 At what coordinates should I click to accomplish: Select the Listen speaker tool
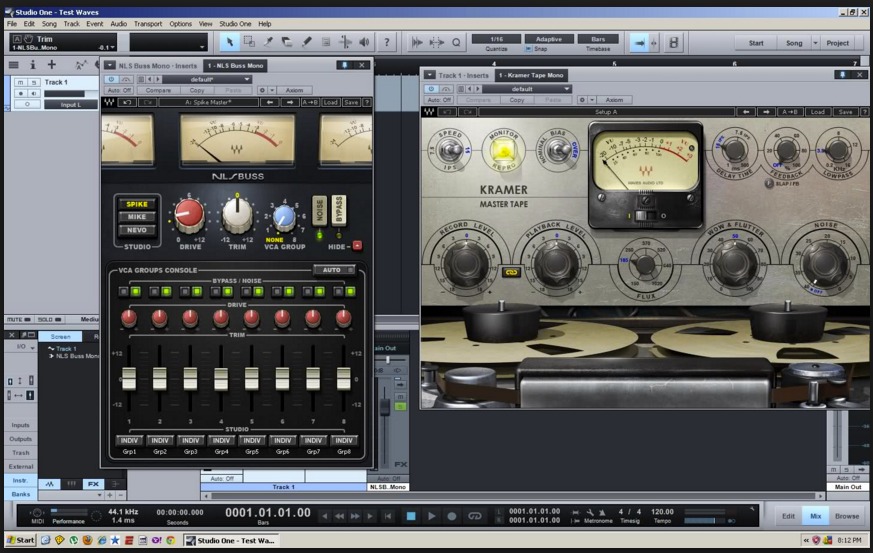(364, 42)
